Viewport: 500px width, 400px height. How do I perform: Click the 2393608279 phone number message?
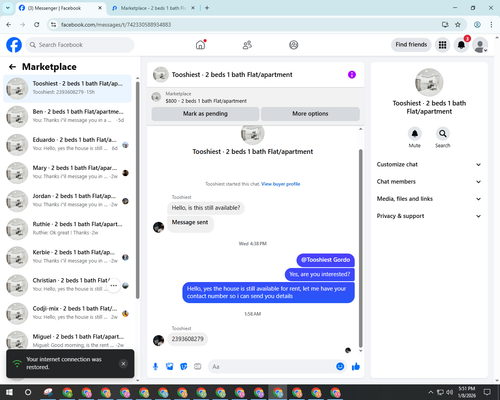click(188, 339)
